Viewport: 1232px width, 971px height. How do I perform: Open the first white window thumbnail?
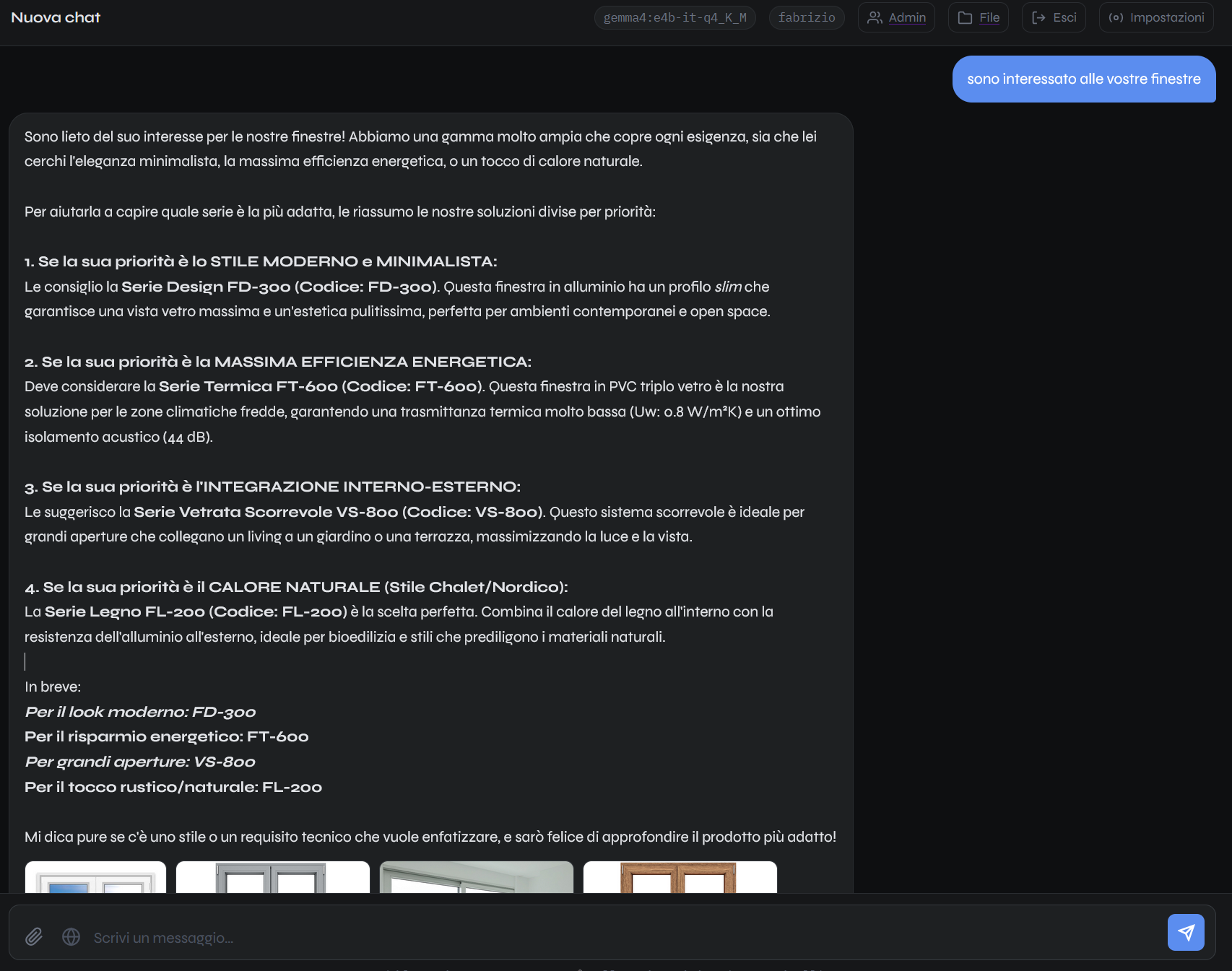pyautogui.click(x=95, y=877)
